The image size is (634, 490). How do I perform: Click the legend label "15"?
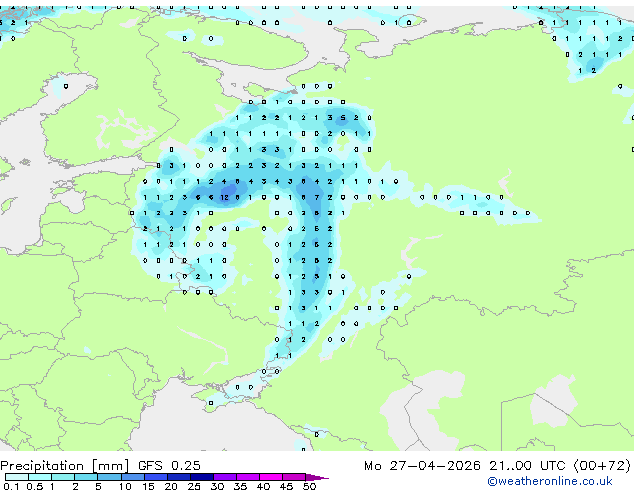click(x=148, y=486)
